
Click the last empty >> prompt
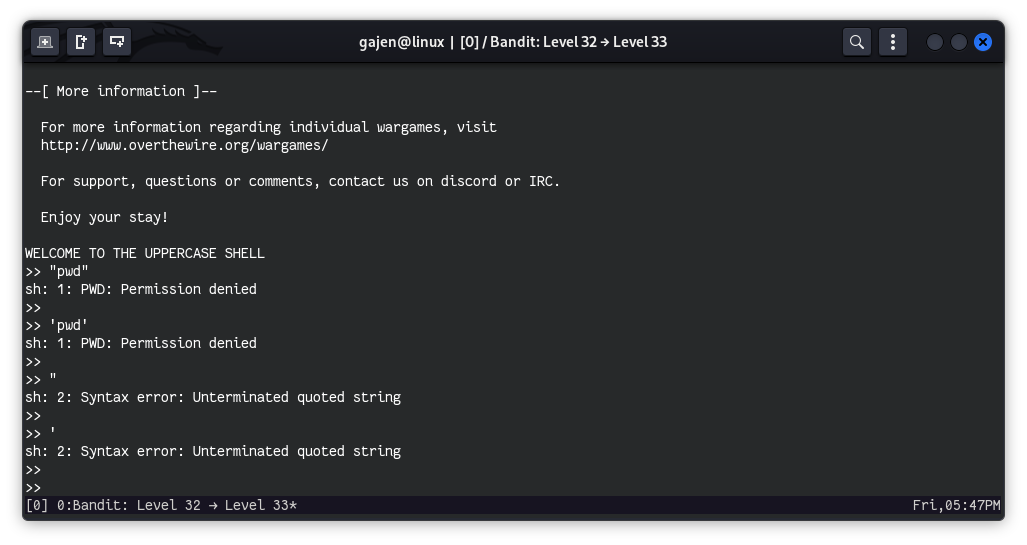(x=34, y=487)
